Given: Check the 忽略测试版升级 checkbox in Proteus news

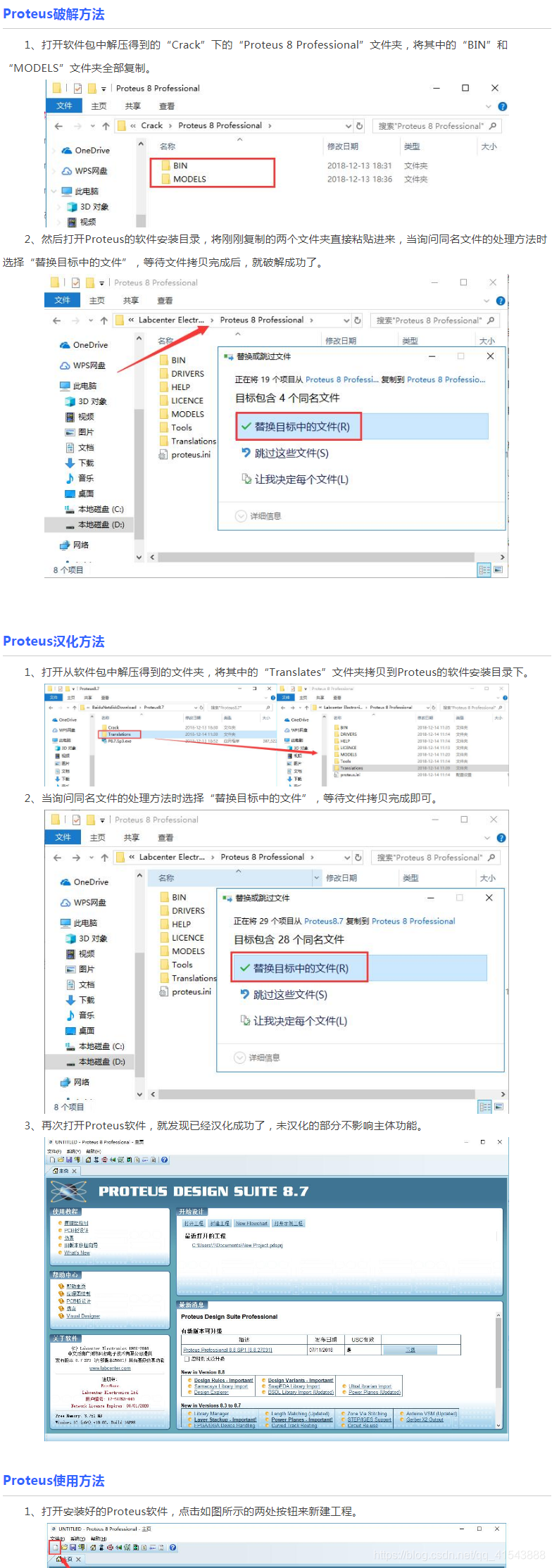Looking at the screenshot, I should pos(187,1359).
